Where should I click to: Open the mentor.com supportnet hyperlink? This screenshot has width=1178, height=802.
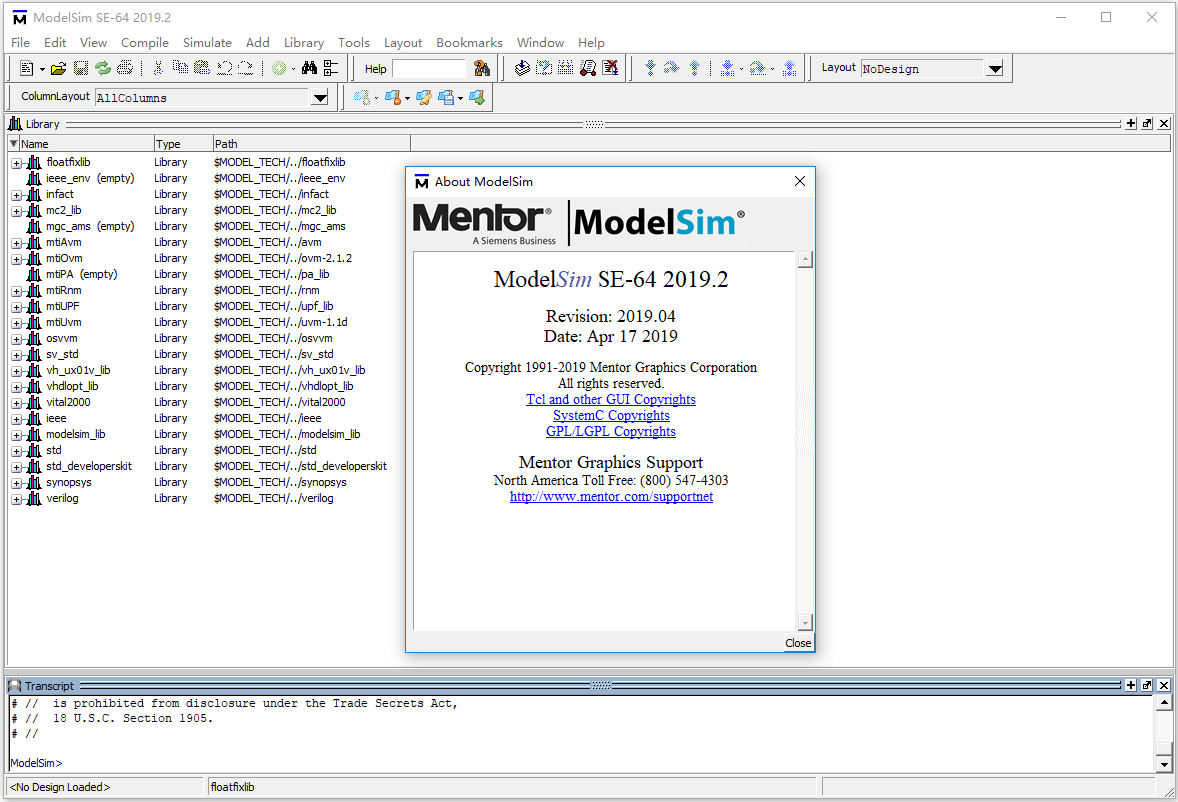[x=610, y=496]
